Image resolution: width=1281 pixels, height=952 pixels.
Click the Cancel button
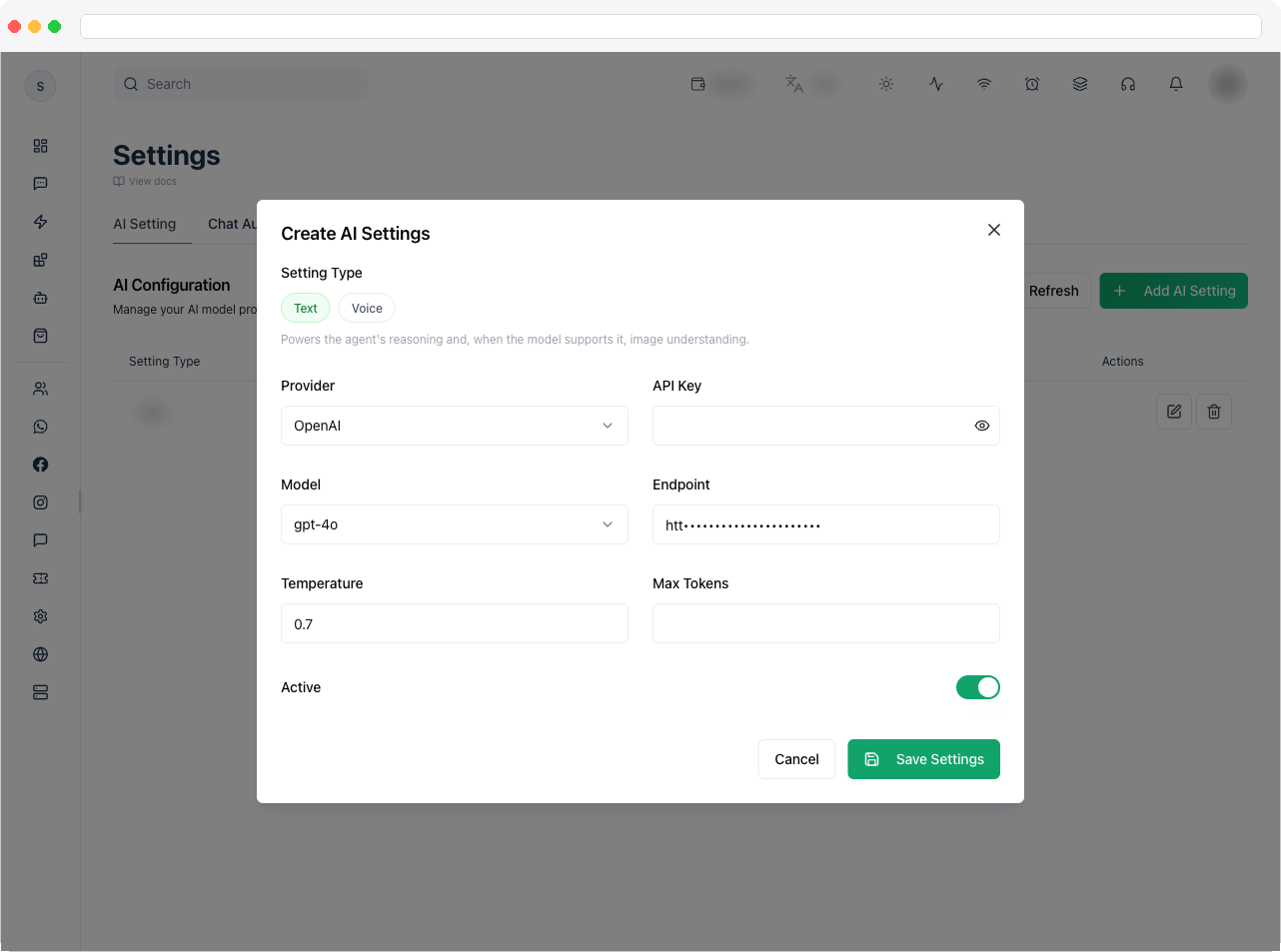(x=796, y=759)
